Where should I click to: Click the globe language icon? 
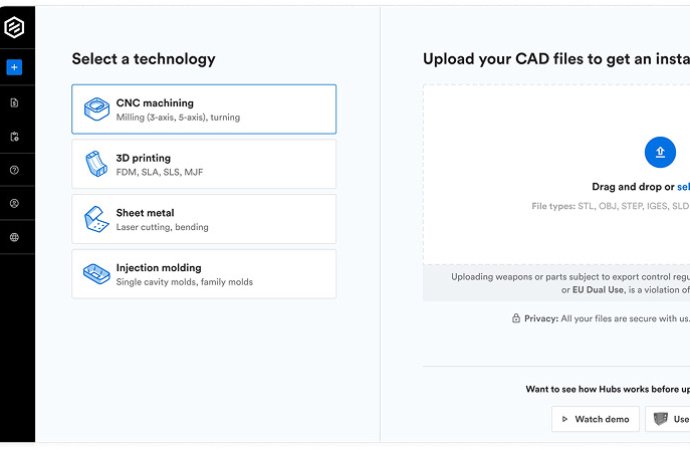pyautogui.click(x=14, y=237)
